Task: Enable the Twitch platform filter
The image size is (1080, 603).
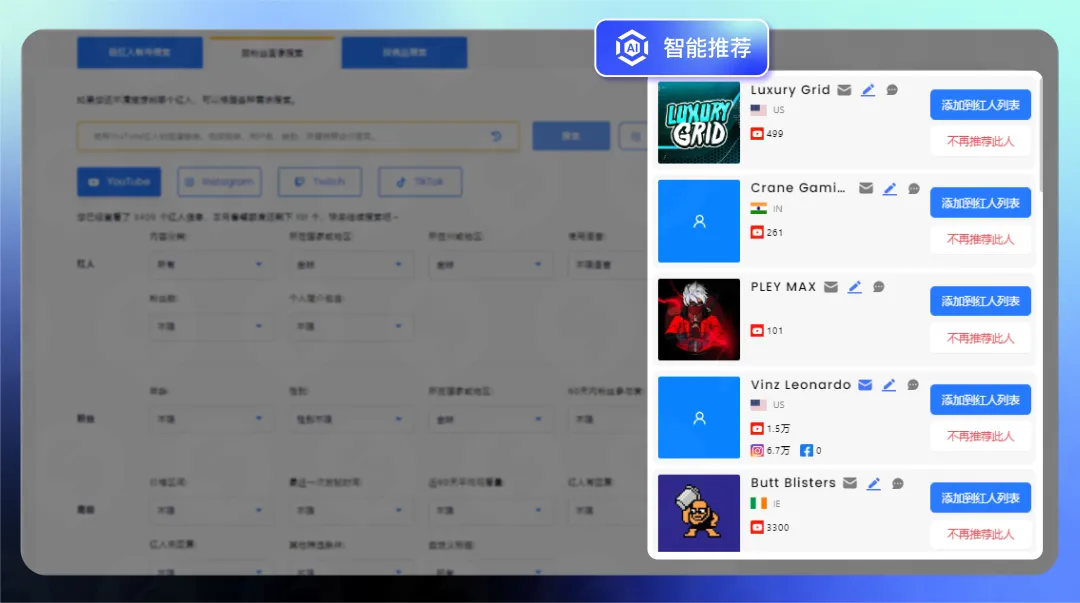Action: [319, 181]
